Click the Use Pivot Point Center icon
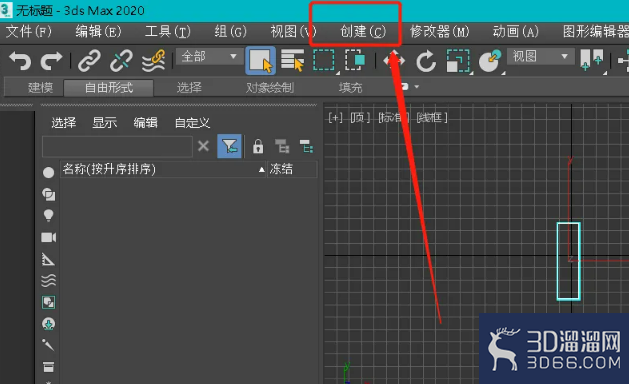This screenshot has width=629, height=384. 592,60
